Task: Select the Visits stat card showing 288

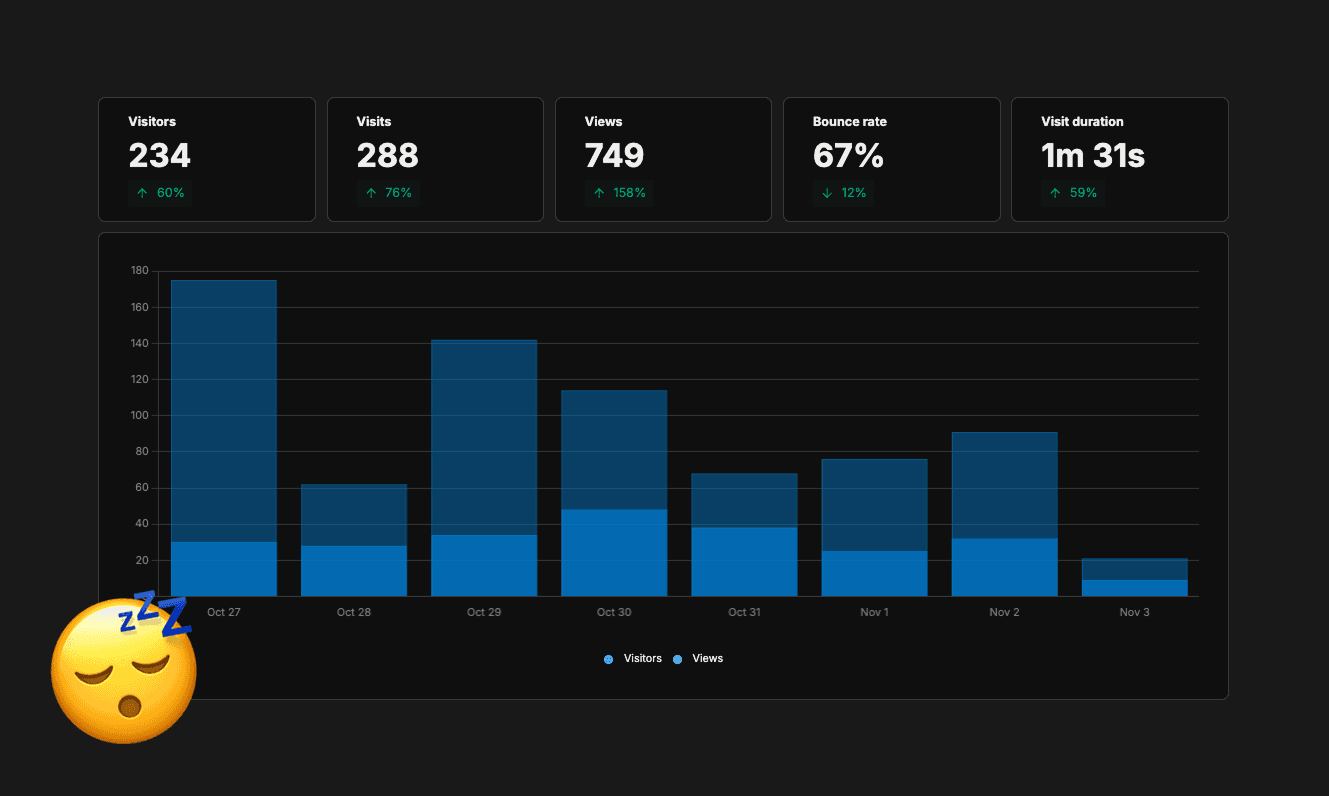Action: 435,159
